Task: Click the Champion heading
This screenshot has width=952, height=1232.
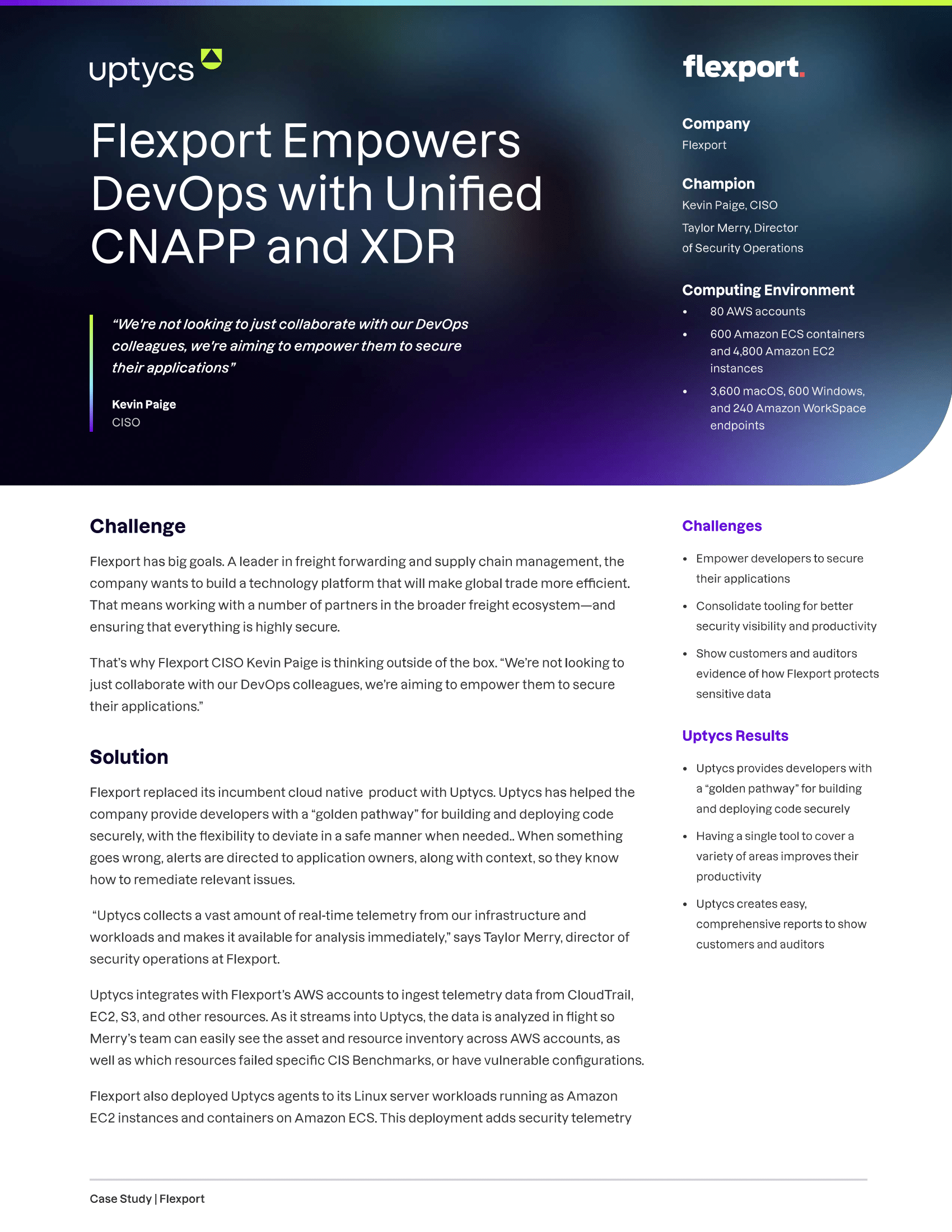Action: pyautogui.click(x=718, y=184)
